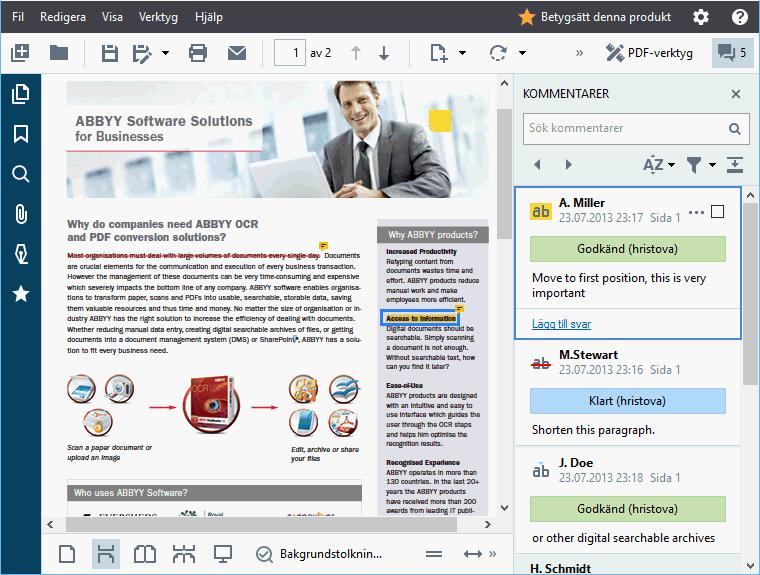Tick the A. Miller comment checkbox
The height and width of the screenshot is (575, 760).
point(717,212)
